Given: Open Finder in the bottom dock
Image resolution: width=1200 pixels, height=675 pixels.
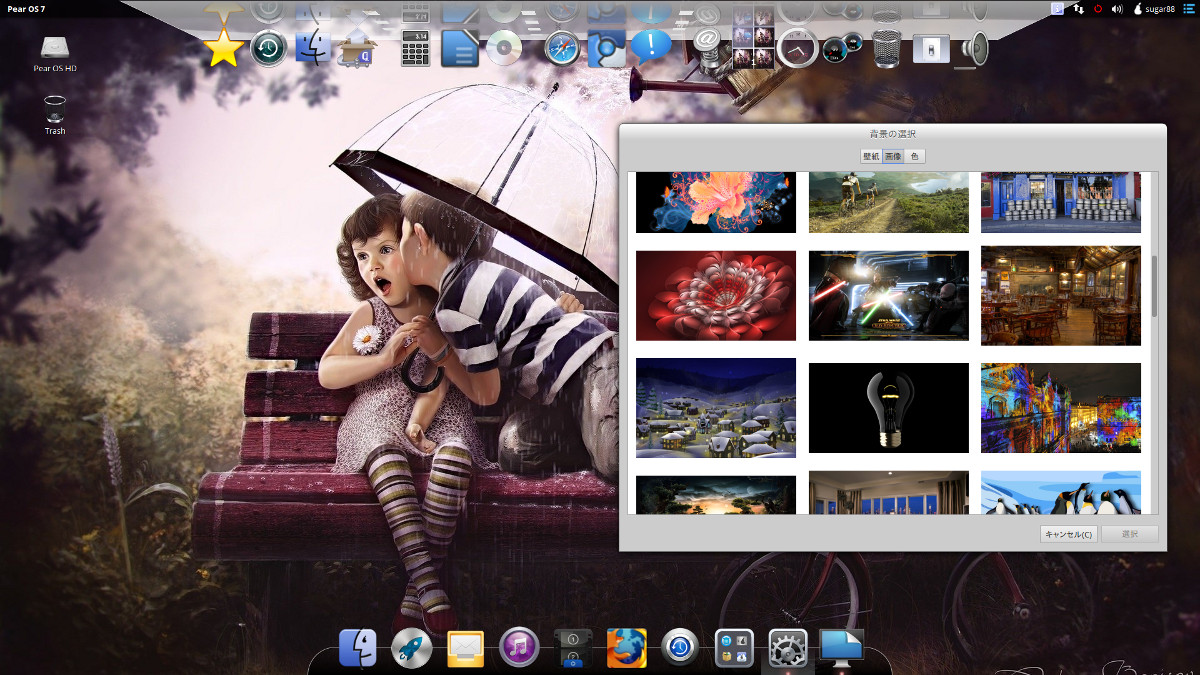Looking at the screenshot, I should [357, 648].
